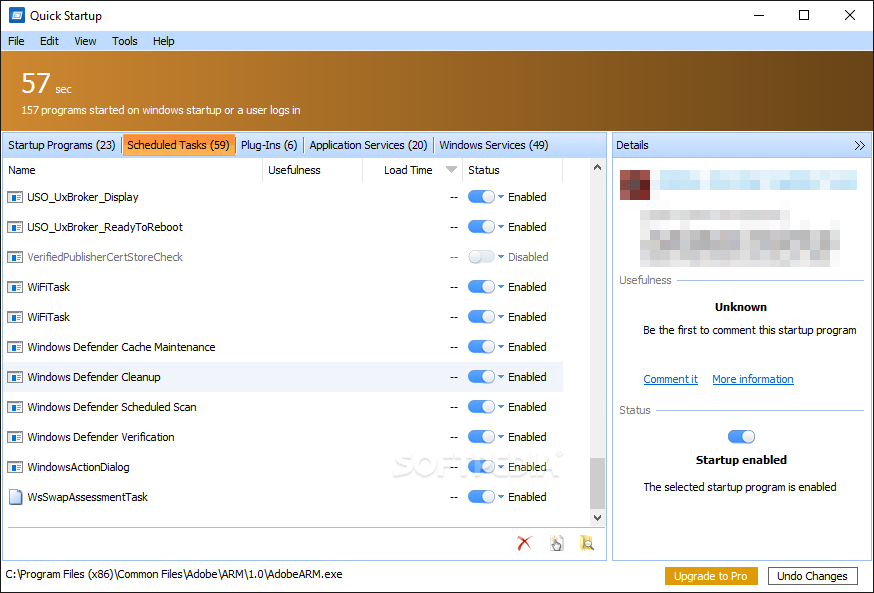Open status dropdown for Windows Defender Verification
This screenshot has width=874, height=593.
(501, 437)
